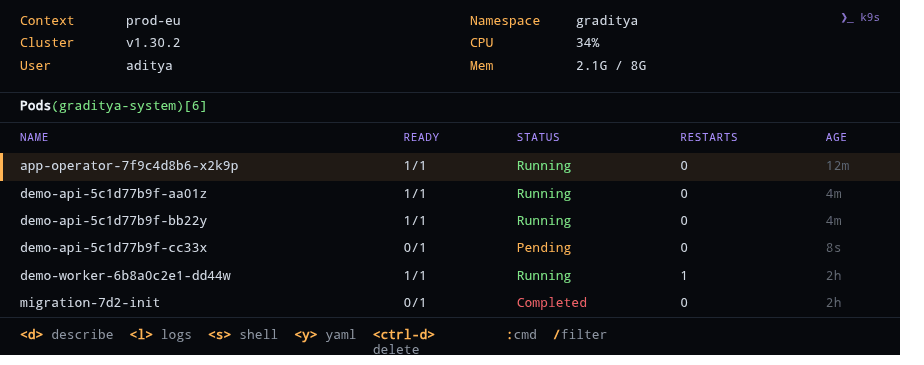
Task: Click the aditya user value
Action: (x=149, y=65)
